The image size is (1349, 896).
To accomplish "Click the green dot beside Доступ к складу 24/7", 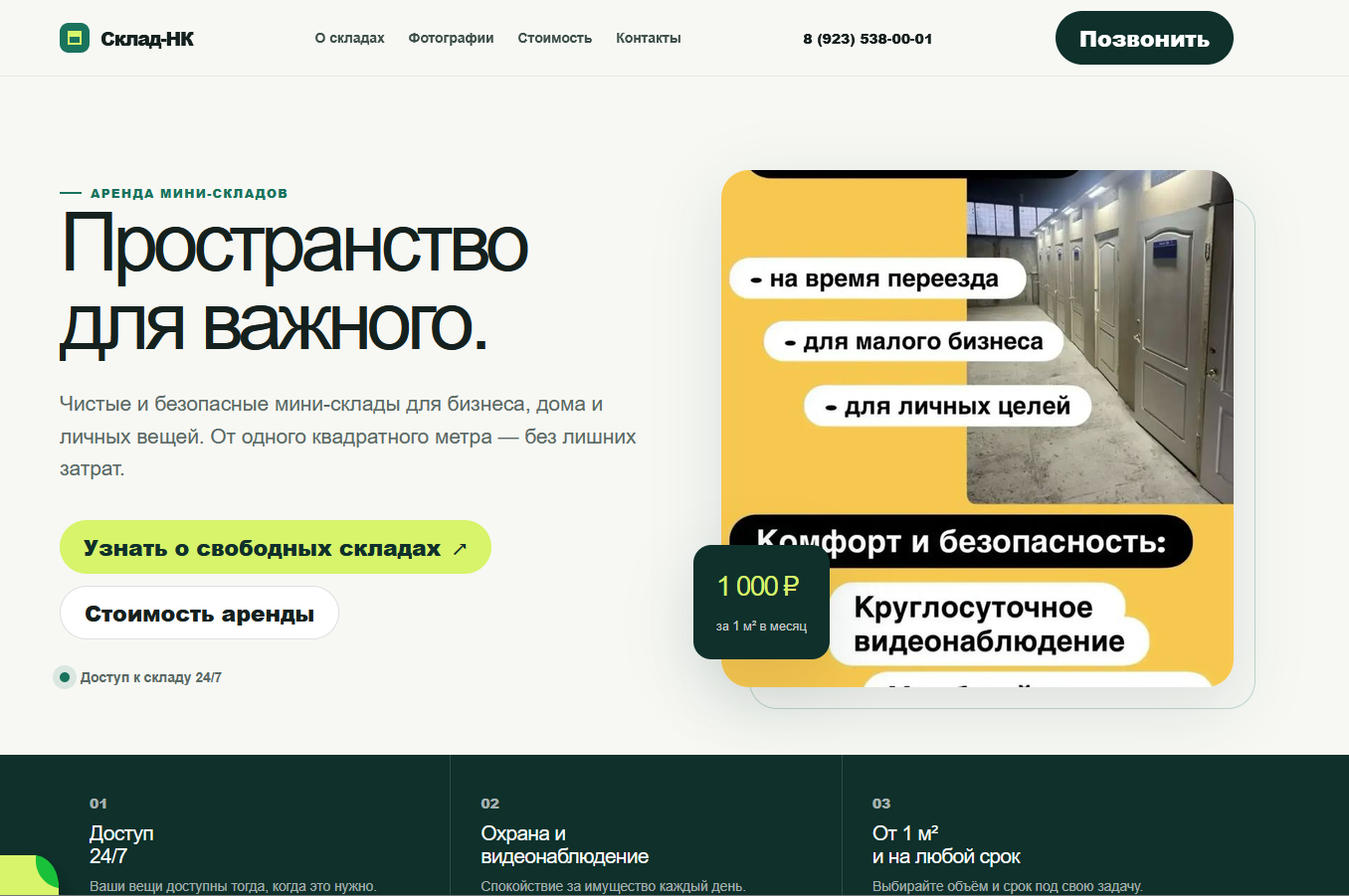I will tap(65, 677).
